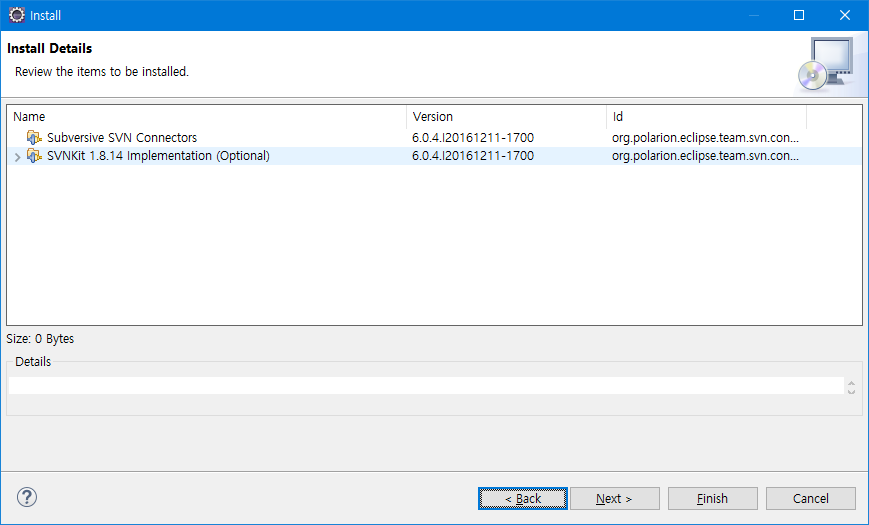
Task: Click the Subversive SVN Connectors Id cell
Action: coord(705,137)
